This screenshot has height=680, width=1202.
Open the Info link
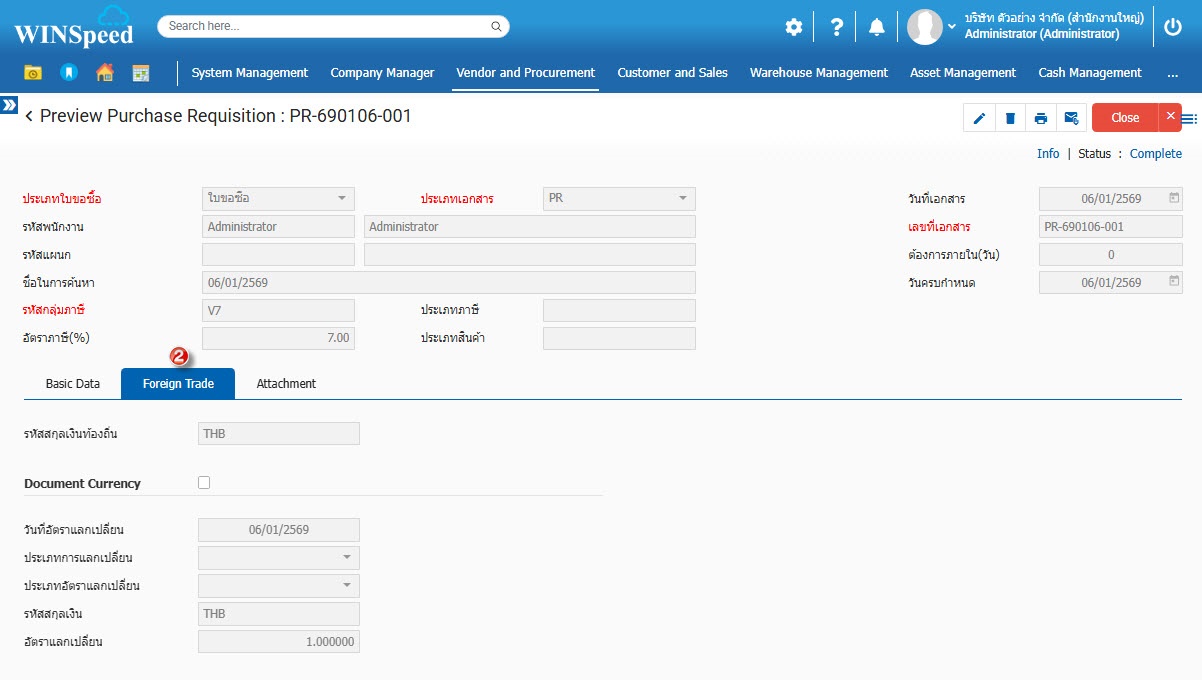[x=1047, y=154]
